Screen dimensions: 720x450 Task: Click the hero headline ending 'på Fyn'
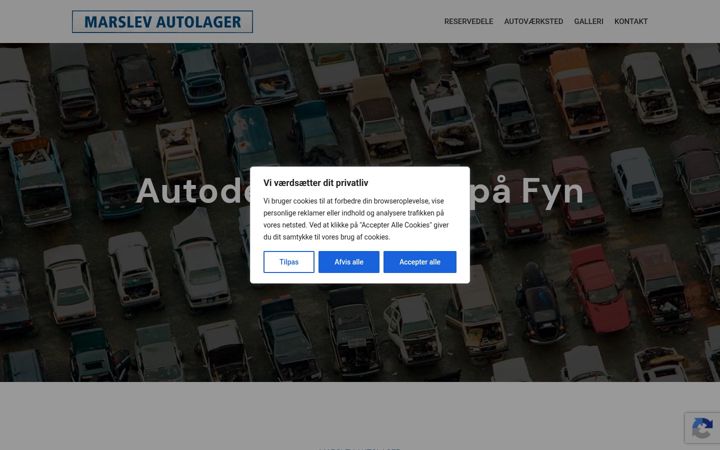(x=360, y=191)
